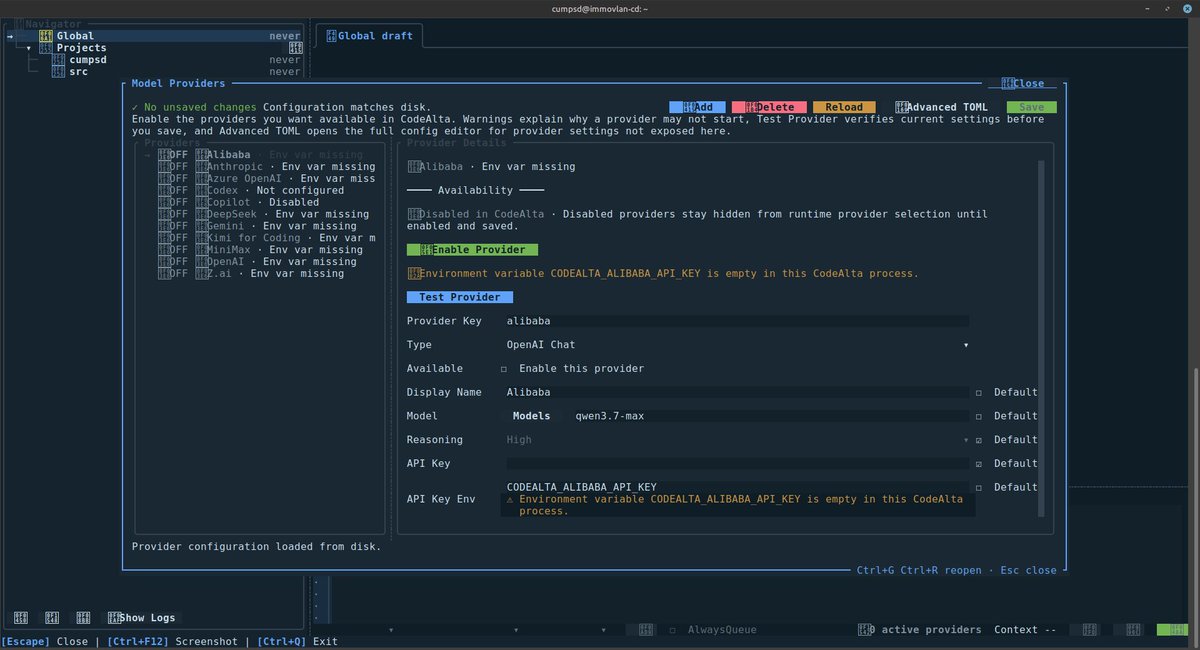This screenshot has height=650, width=1200.
Task: Click API Key Env field CODEALTA_ALIBABA_API_KEY
Action: point(737,487)
